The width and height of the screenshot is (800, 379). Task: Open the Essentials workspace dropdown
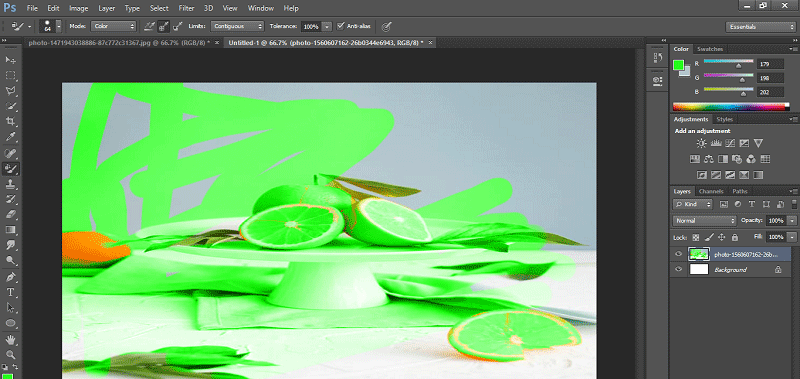(760, 27)
